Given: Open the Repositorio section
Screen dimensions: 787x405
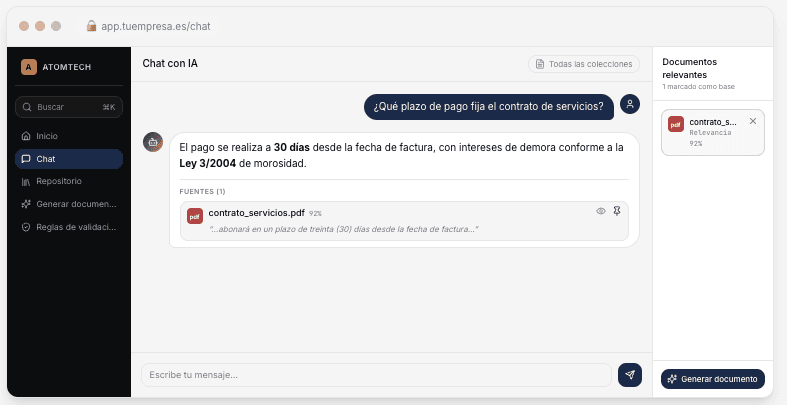Looking at the screenshot, I should [x=69, y=181].
